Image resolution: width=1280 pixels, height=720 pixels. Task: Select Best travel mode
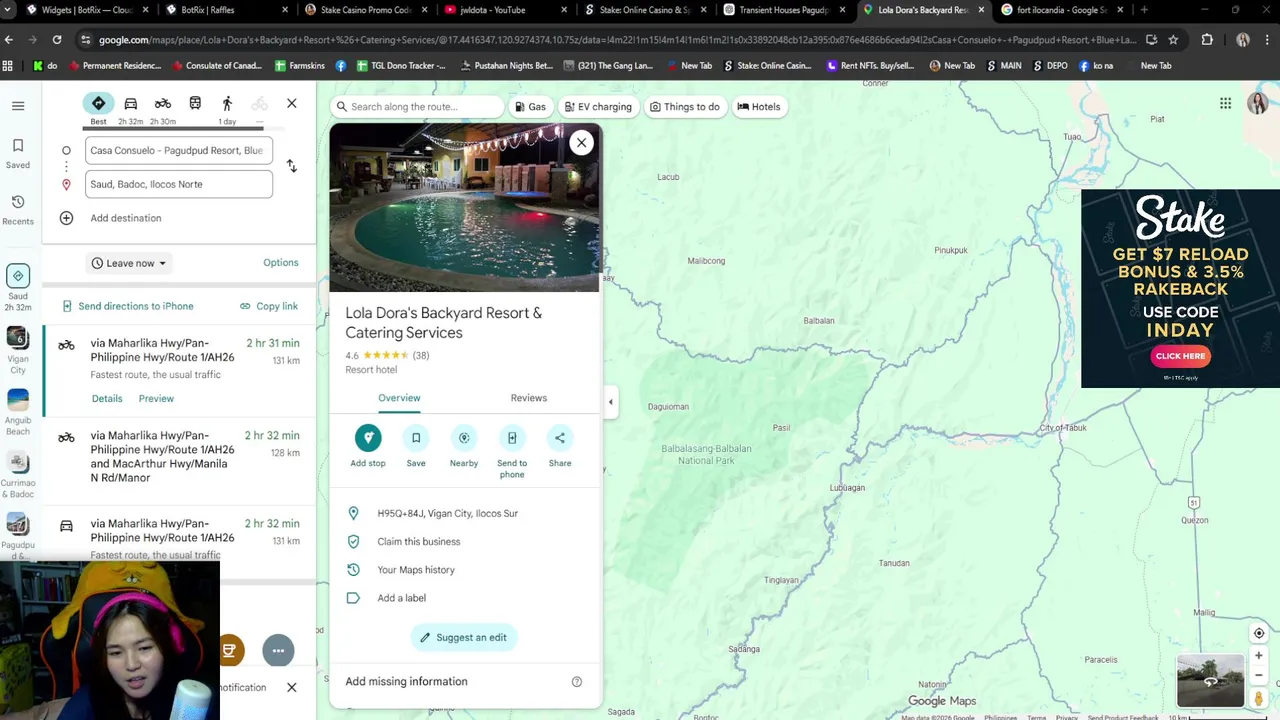98,109
